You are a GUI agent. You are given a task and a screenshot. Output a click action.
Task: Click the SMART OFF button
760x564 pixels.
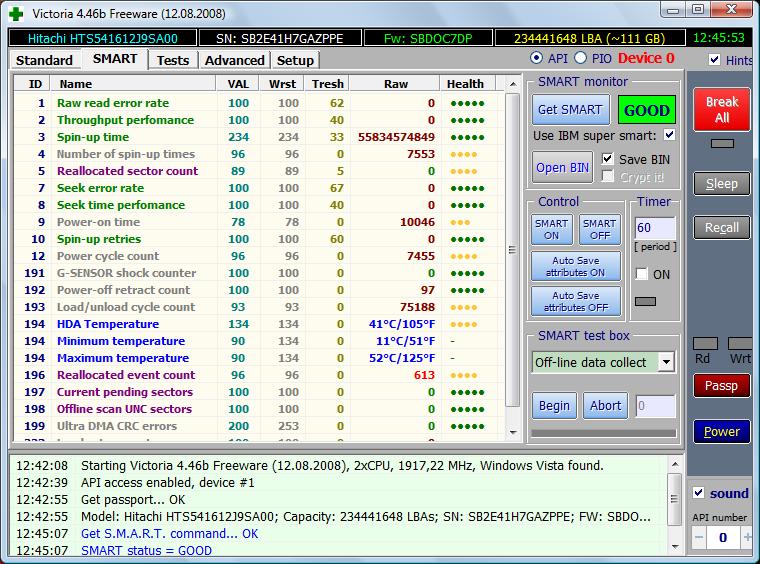pos(600,230)
